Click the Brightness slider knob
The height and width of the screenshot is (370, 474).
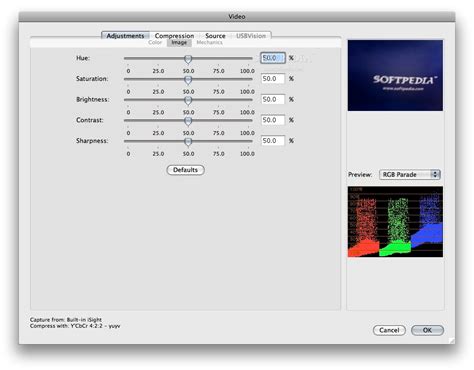[x=188, y=100]
